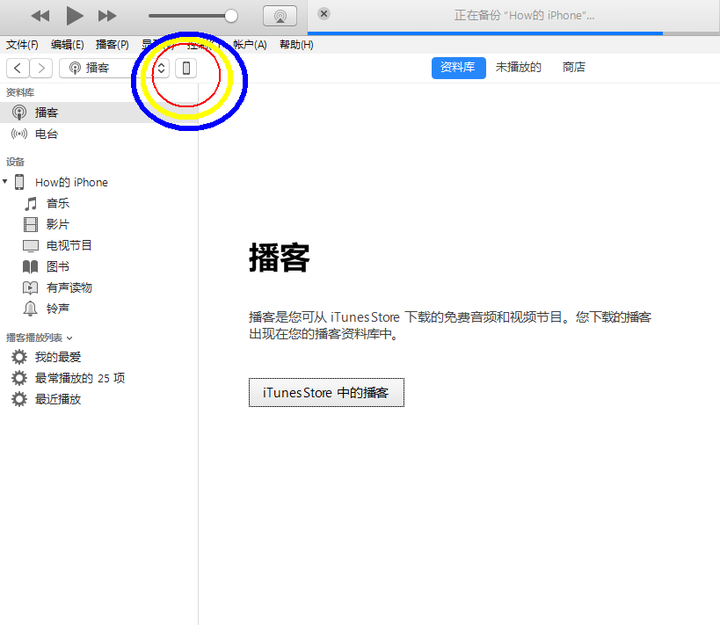Screen dimensions: 720x625
Task: Open the 编辑(E) menu
Action: coord(67,45)
